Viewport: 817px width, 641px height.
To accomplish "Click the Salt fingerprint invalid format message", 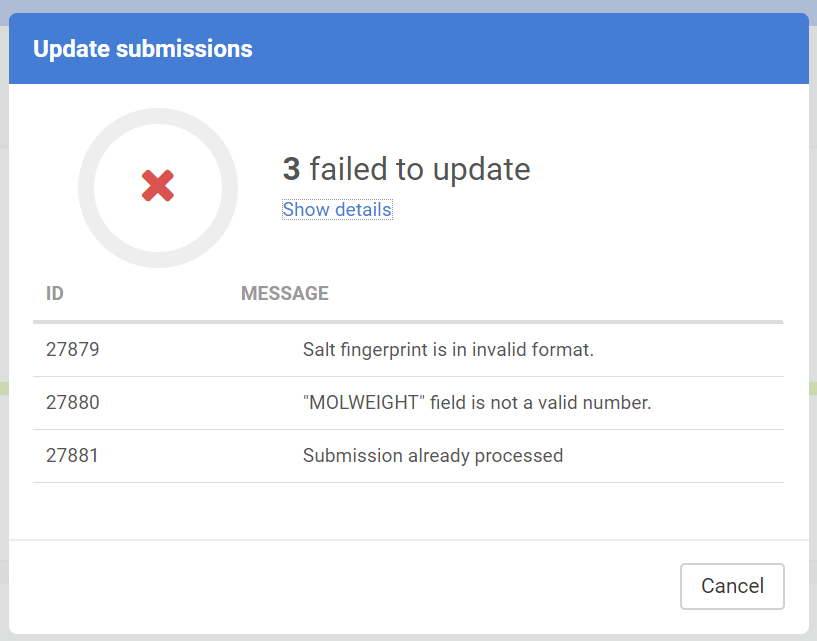I will click(448, 350).
